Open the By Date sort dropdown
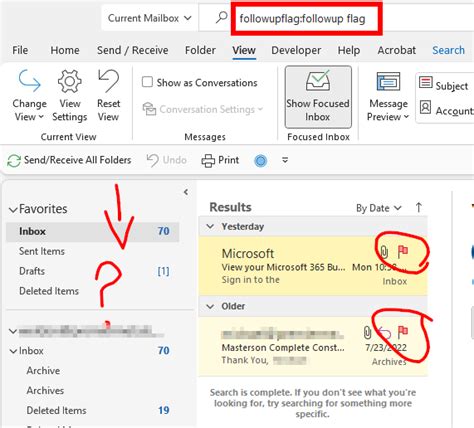This screenshot has height=428, width=474. point(378,208)
